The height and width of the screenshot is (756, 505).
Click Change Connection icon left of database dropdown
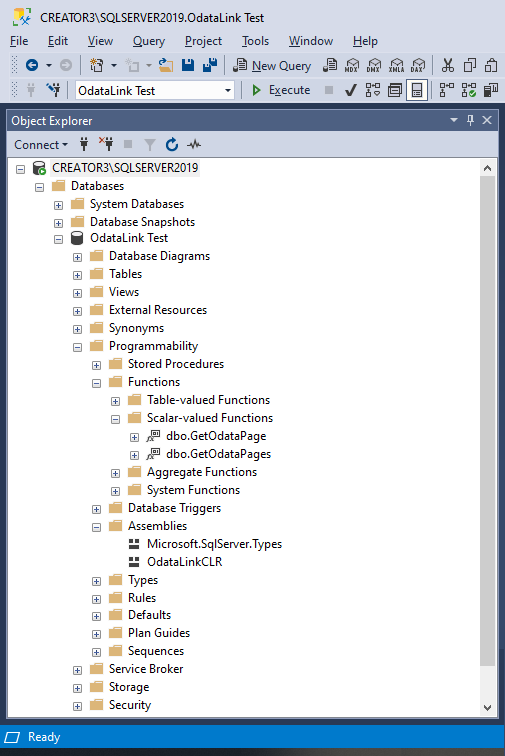click(x=53, y=90)
